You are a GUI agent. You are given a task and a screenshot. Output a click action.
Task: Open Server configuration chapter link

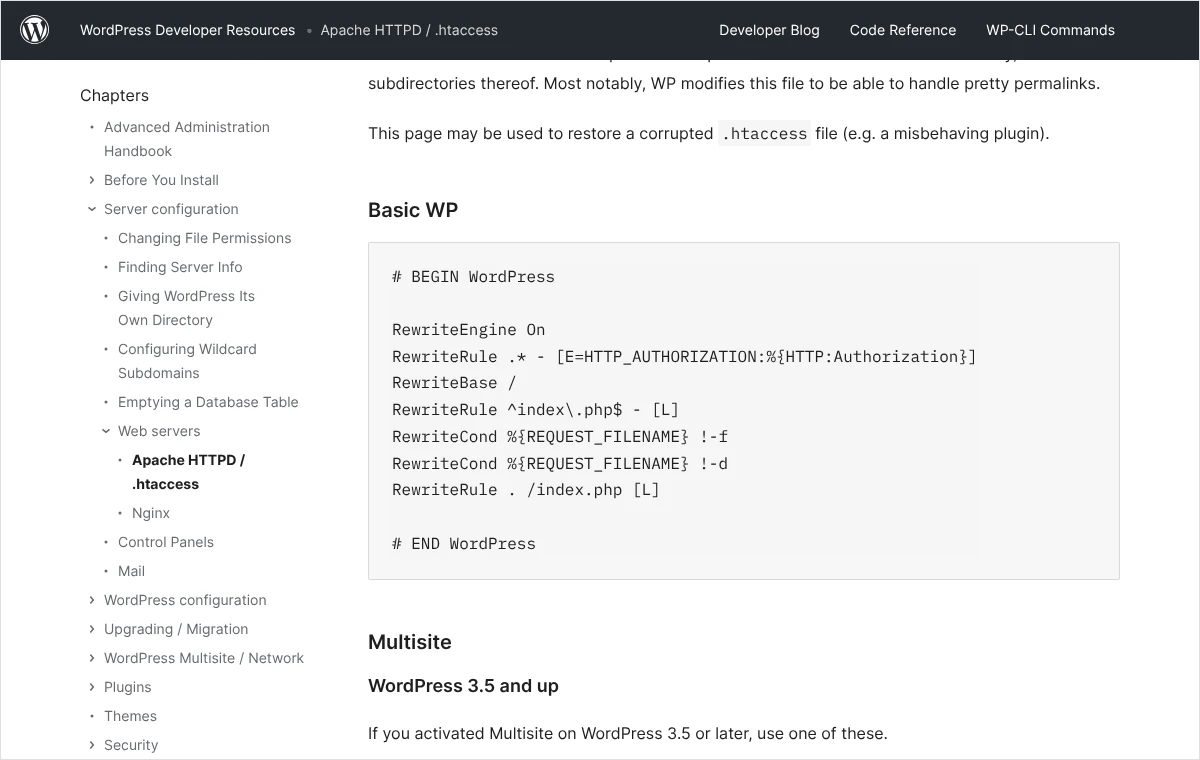tap(171, 209)
